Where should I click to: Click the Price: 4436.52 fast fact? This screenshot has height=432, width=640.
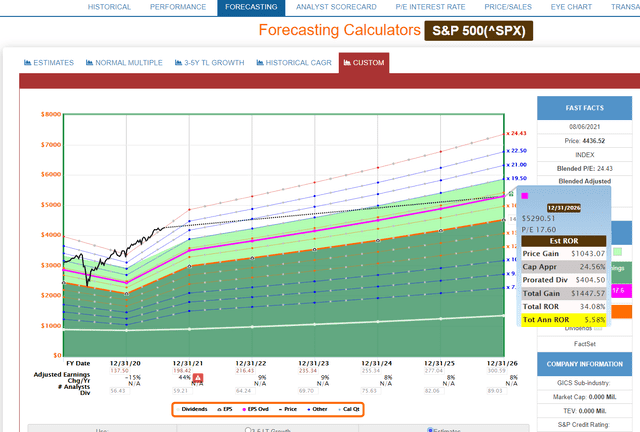[584, 141]
